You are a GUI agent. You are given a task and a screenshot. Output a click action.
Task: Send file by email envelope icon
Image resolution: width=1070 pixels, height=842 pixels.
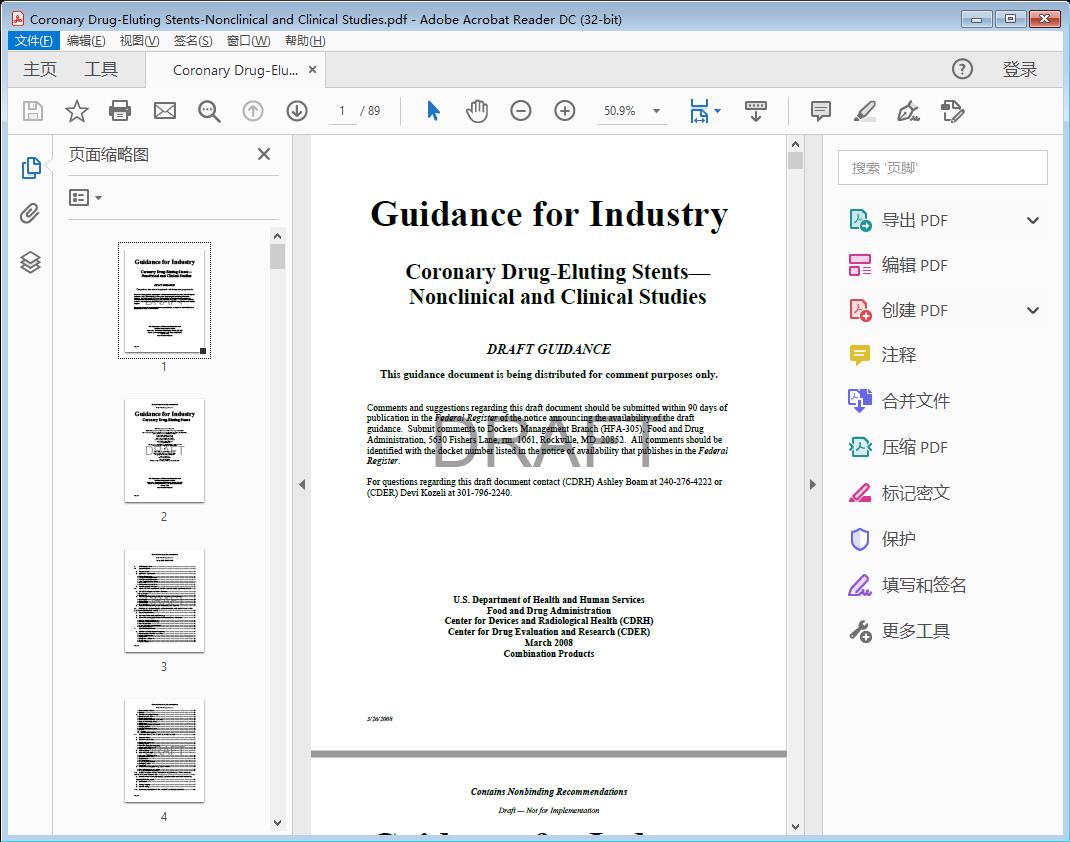(x=164, y=111)
